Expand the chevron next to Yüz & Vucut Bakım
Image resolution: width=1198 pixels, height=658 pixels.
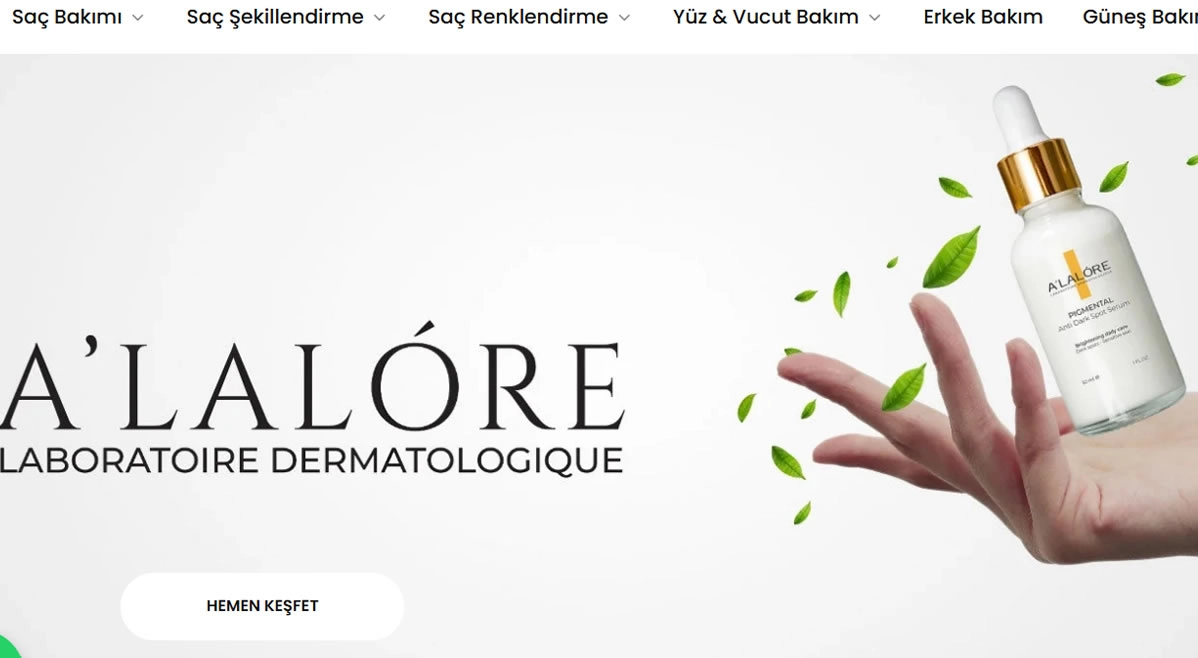[875, 18]
